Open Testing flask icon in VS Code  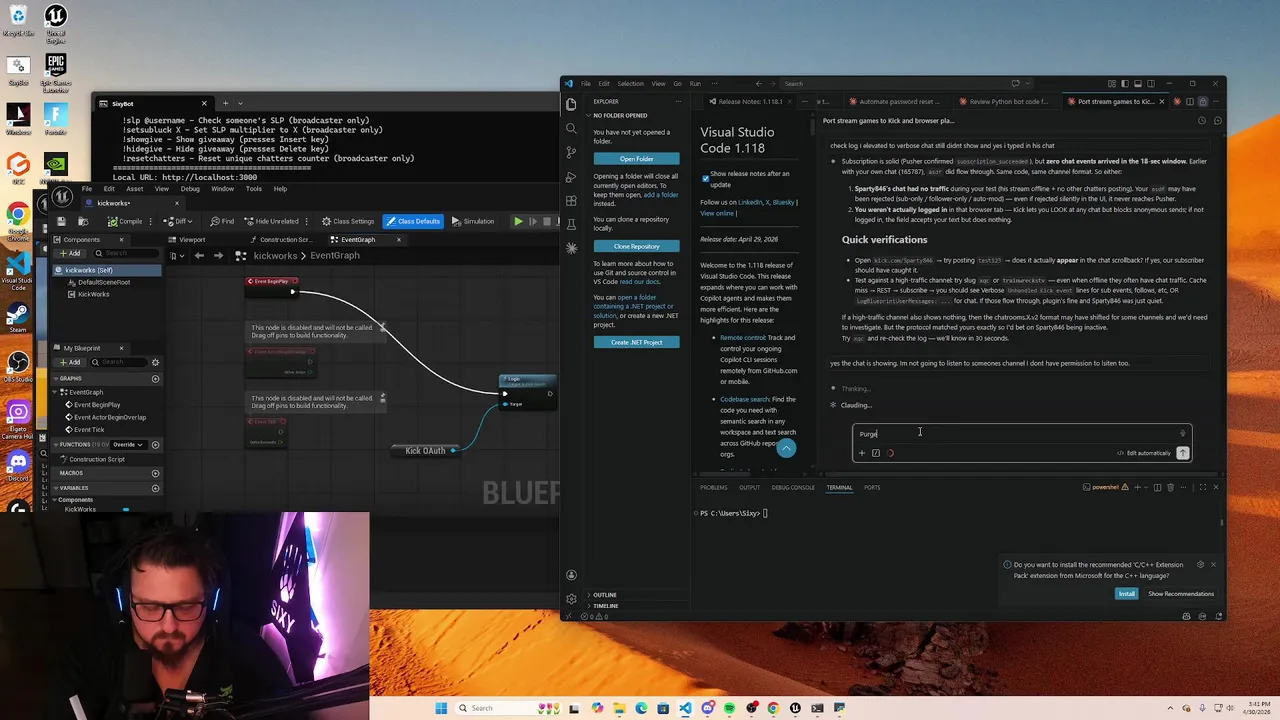tap(571, 224)
